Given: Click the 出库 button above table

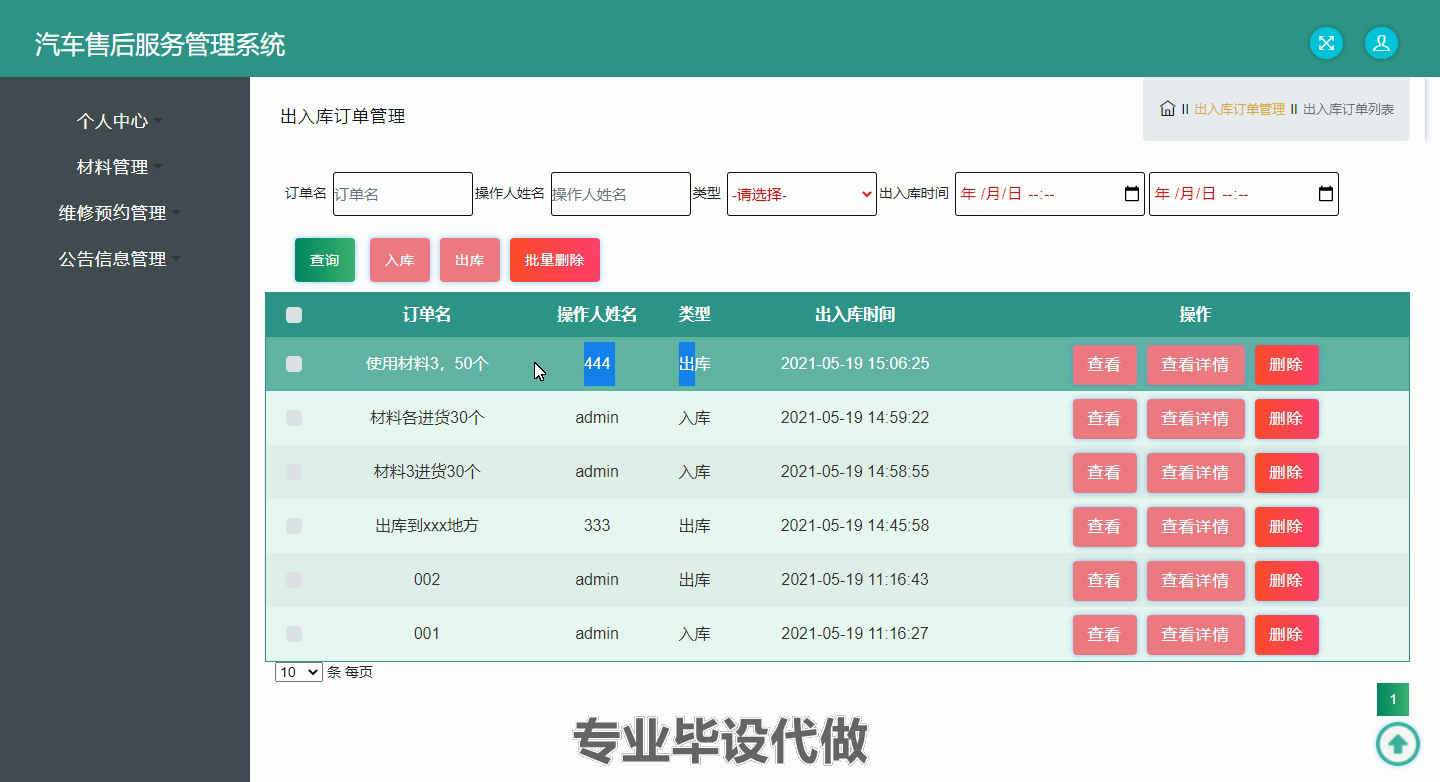Looking at the screenshot, I should point(470,260).
